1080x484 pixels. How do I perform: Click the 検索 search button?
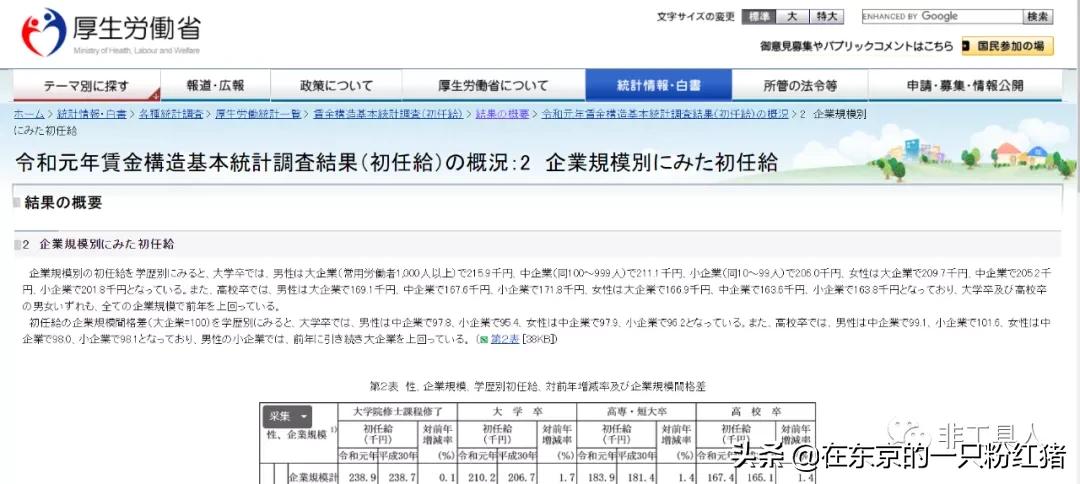[1037, 17]
